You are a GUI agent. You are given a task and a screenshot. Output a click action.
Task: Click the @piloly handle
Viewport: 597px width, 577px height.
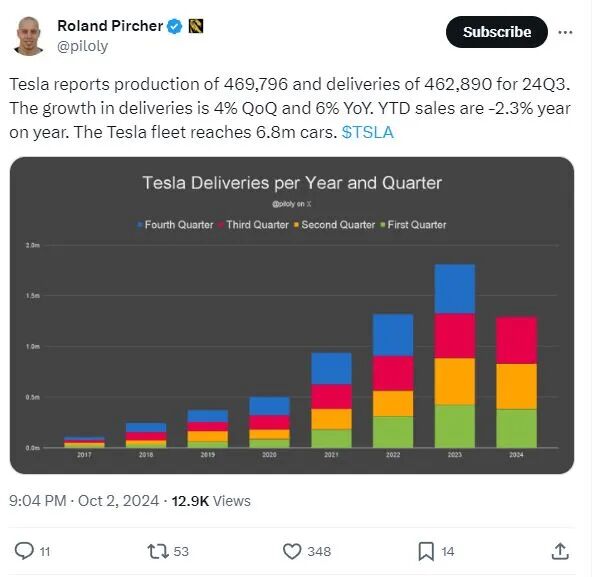(82, 46)
